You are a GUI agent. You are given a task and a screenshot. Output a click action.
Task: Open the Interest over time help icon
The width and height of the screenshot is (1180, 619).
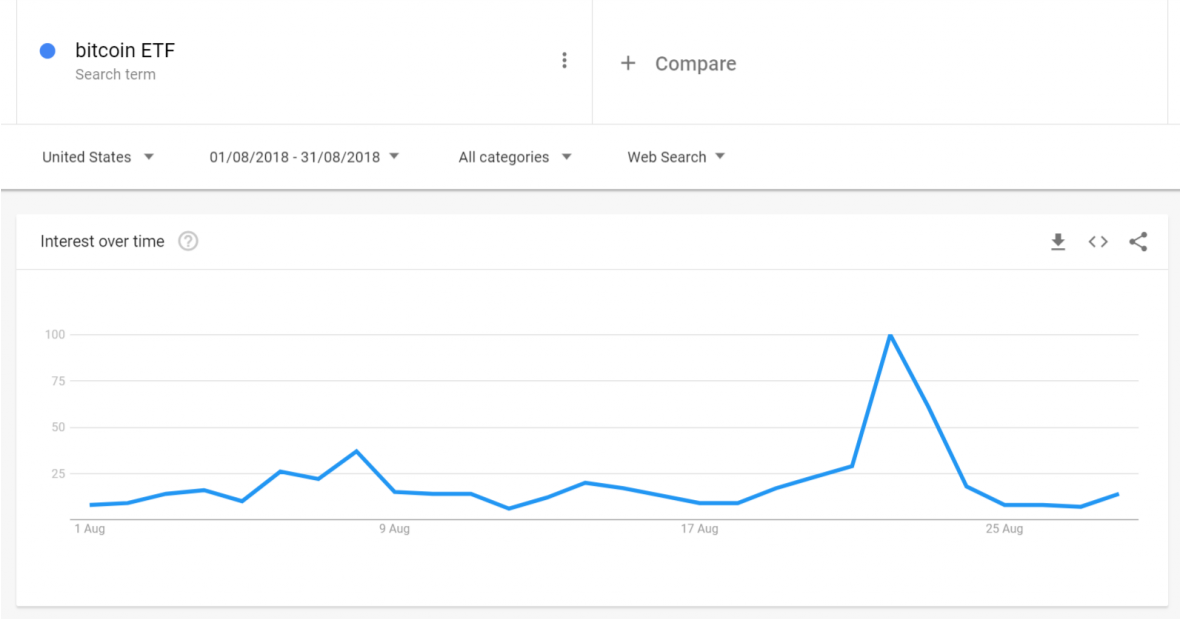tap(188, 242)
